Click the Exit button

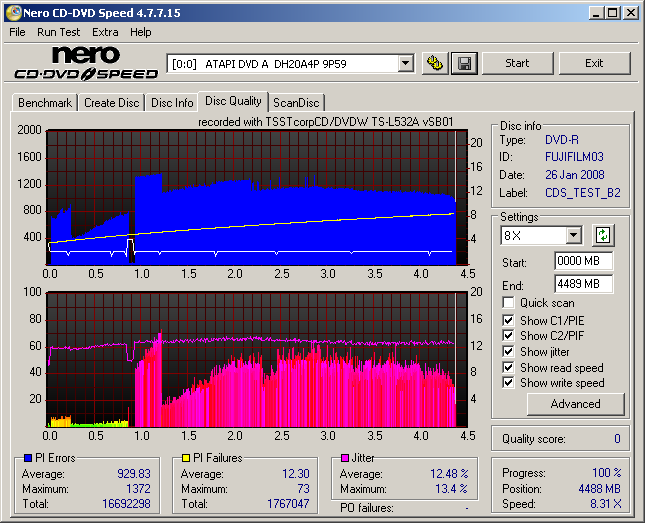[x=594, y=63]
